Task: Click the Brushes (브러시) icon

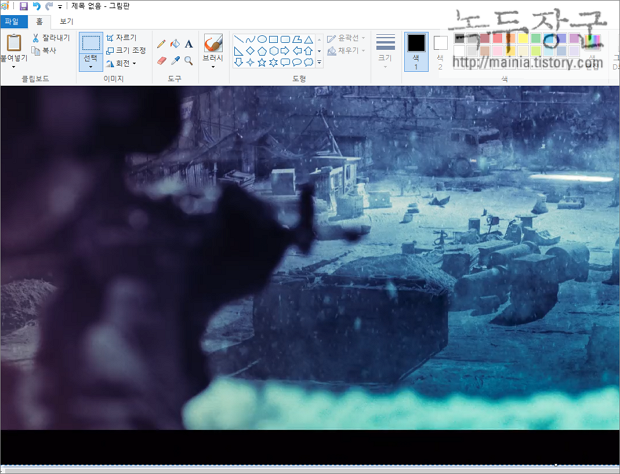Action: coord(213,43)
